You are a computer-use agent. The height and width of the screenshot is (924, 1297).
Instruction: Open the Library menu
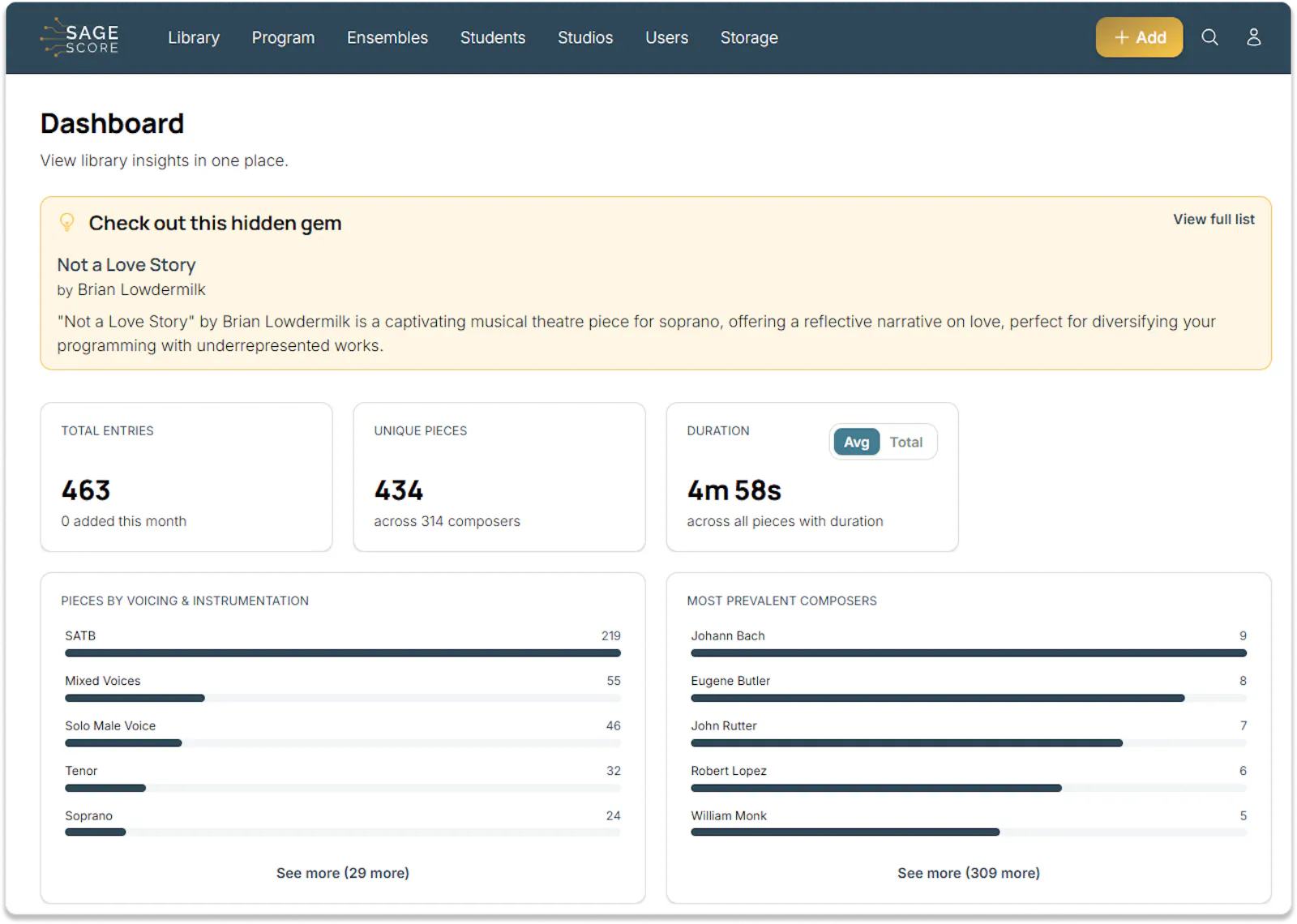[194, 37]
